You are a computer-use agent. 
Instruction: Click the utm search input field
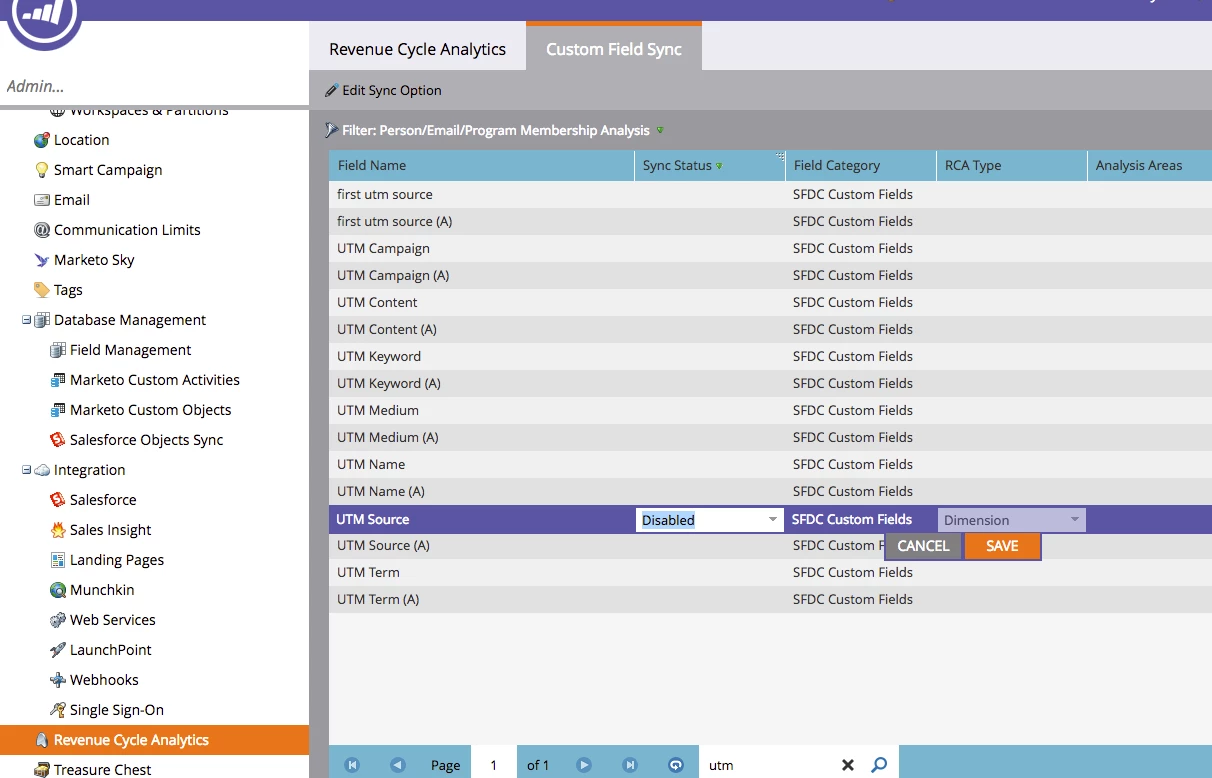[x=770, y=765]
